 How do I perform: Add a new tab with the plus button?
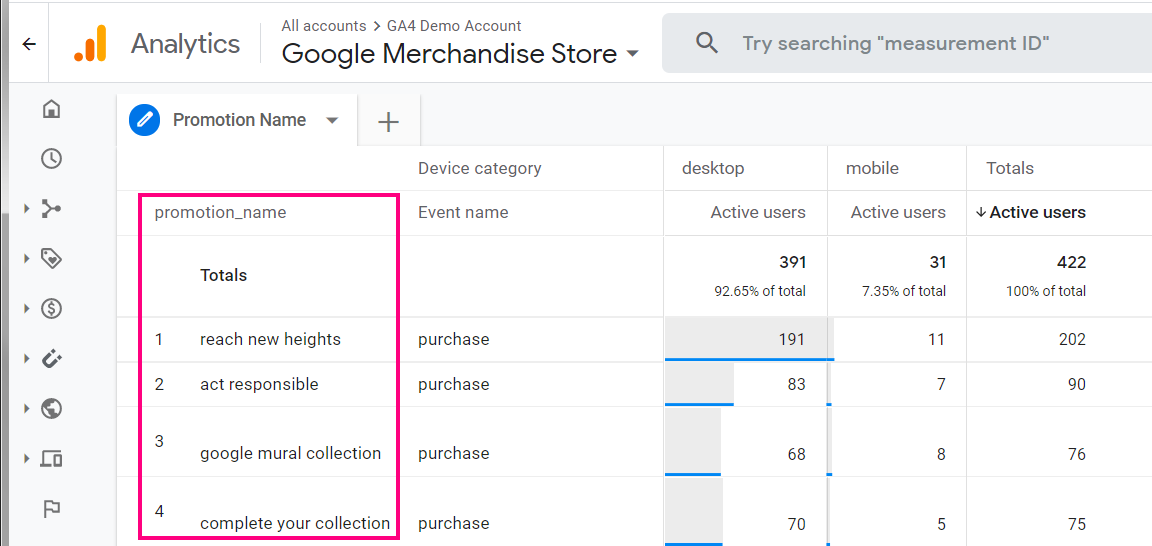[x=388, y=122]
